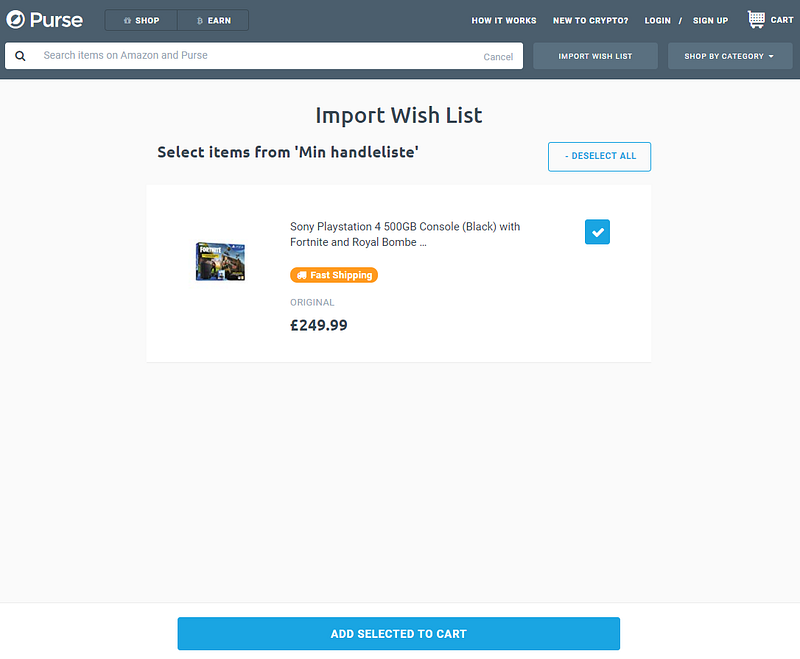The image size is (800, 659).
Task: Click Add Selected to Cart button
Action: (398, 633)
